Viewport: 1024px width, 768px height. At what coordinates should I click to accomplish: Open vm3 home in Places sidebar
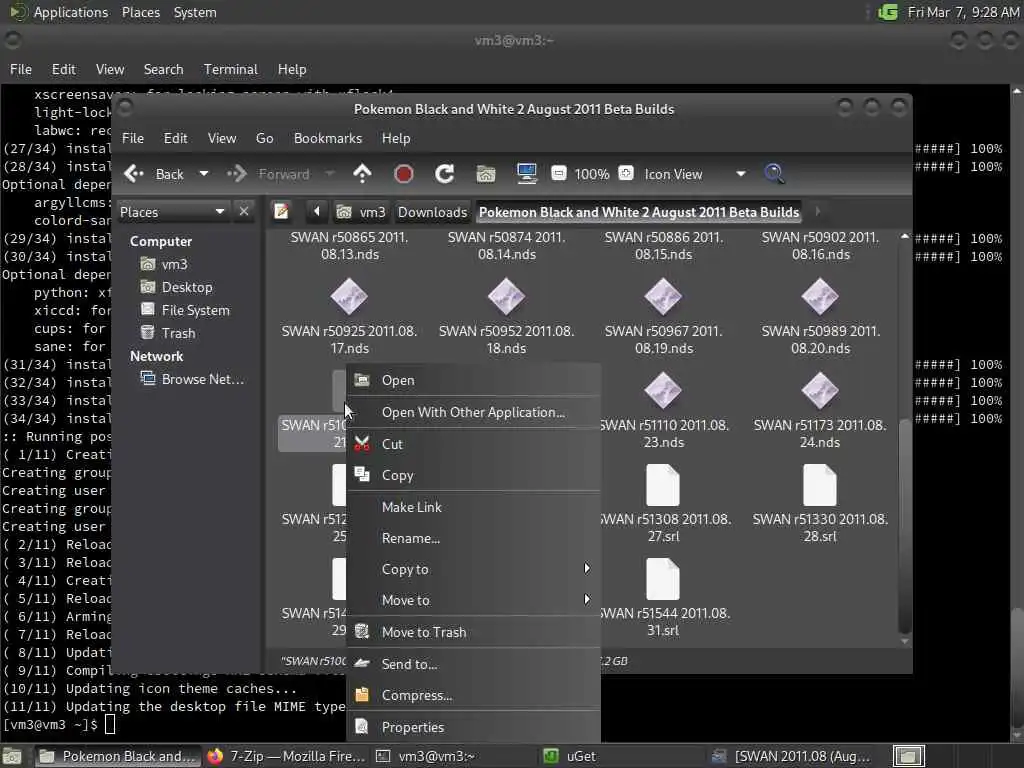click(x=174, y=264)
